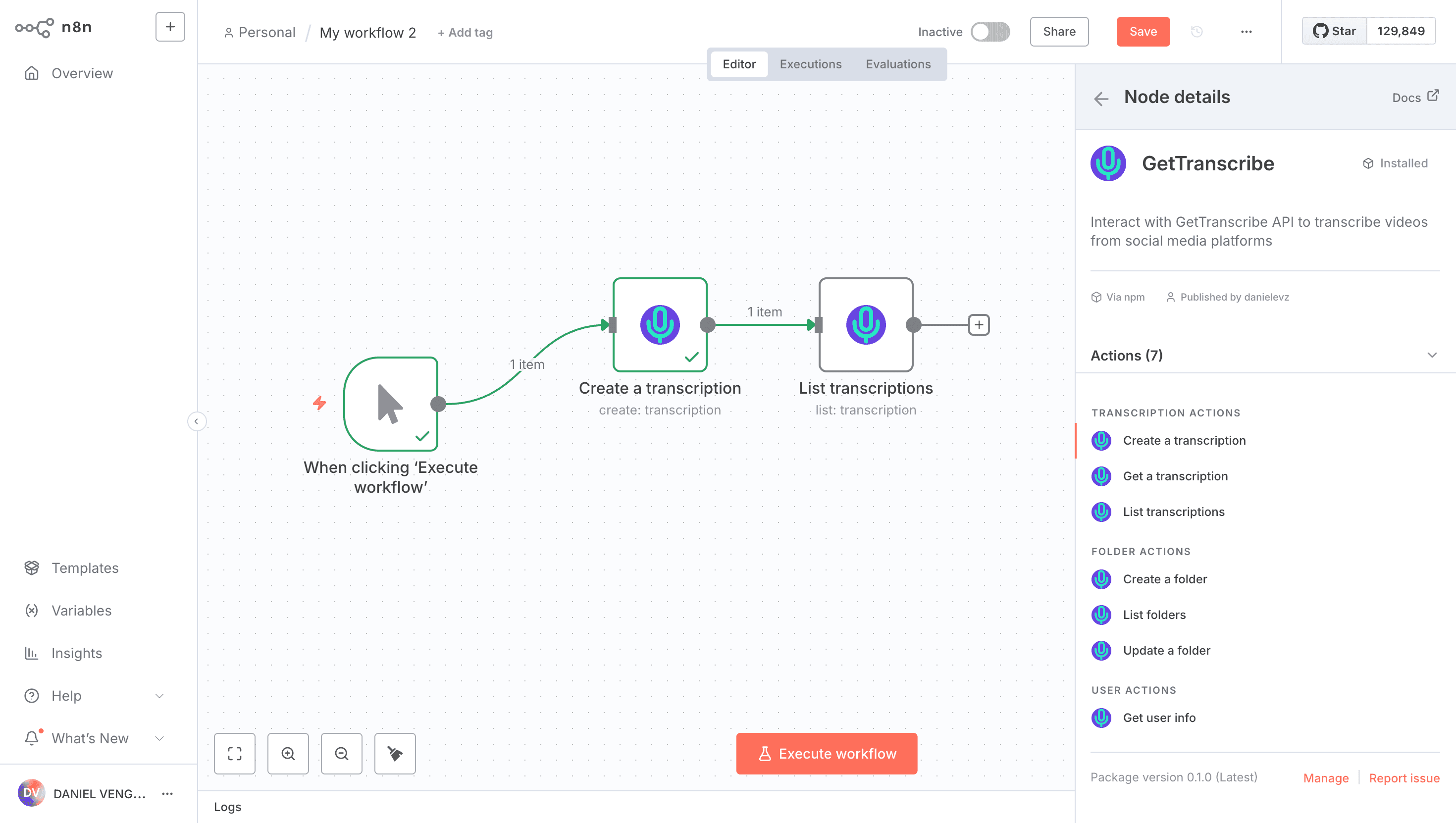Open the Create a transcription action
1456x823 pixels.
[1184, 440]
